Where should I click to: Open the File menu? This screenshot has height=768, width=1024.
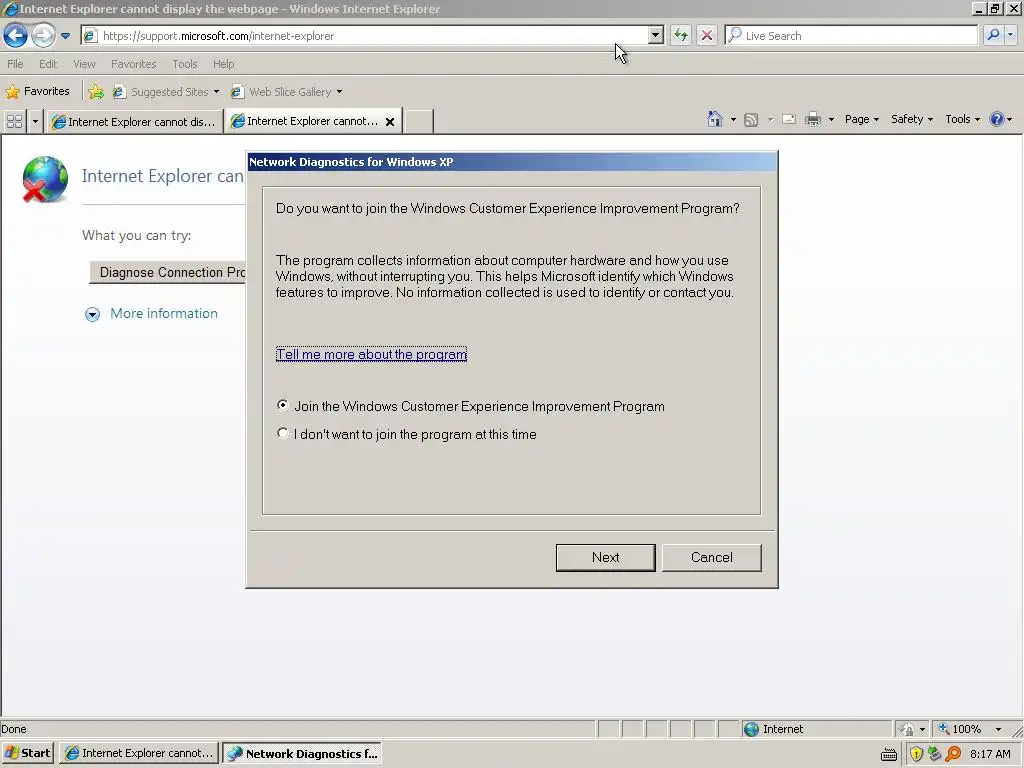15,64
